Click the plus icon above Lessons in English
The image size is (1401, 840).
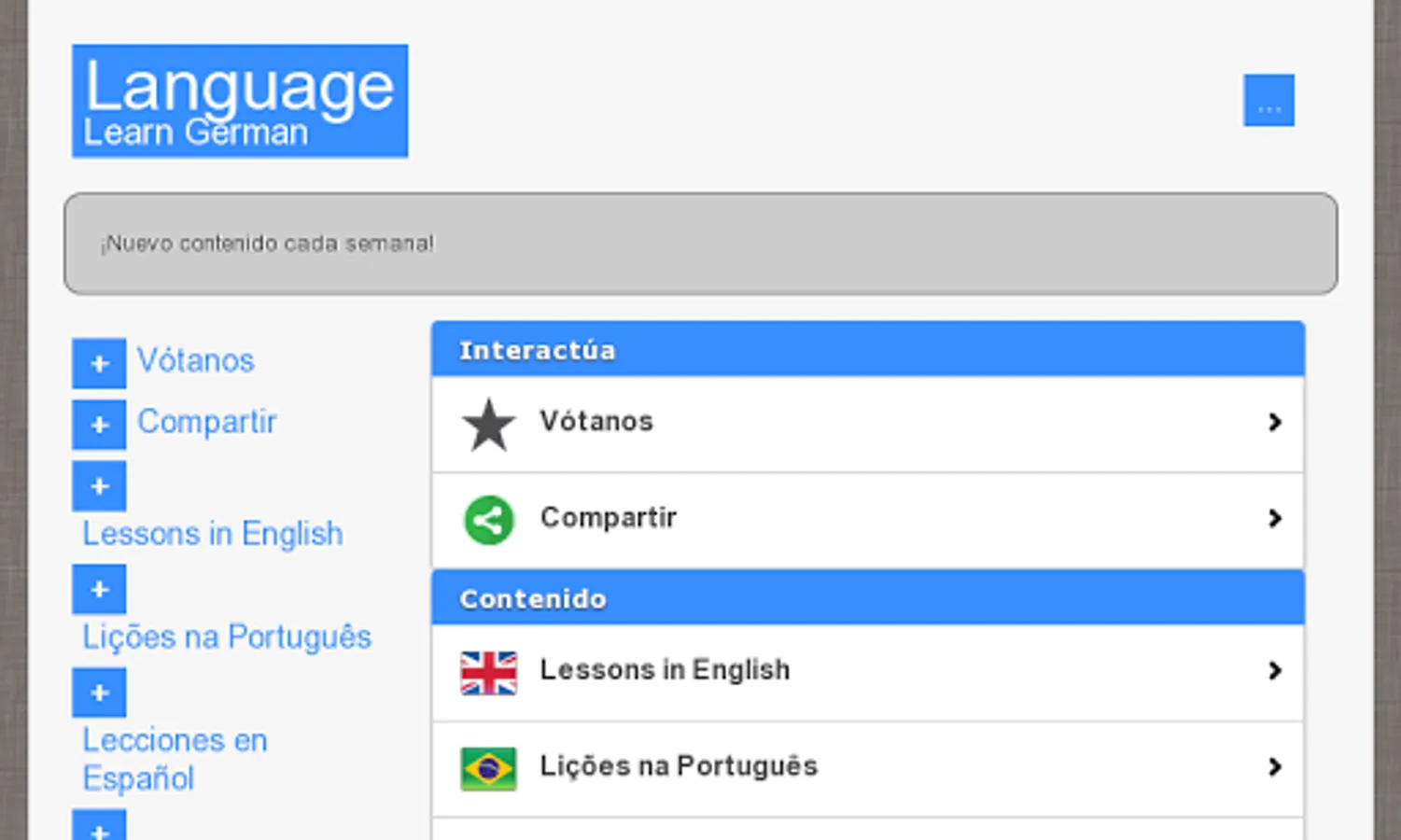click(99, 486)
